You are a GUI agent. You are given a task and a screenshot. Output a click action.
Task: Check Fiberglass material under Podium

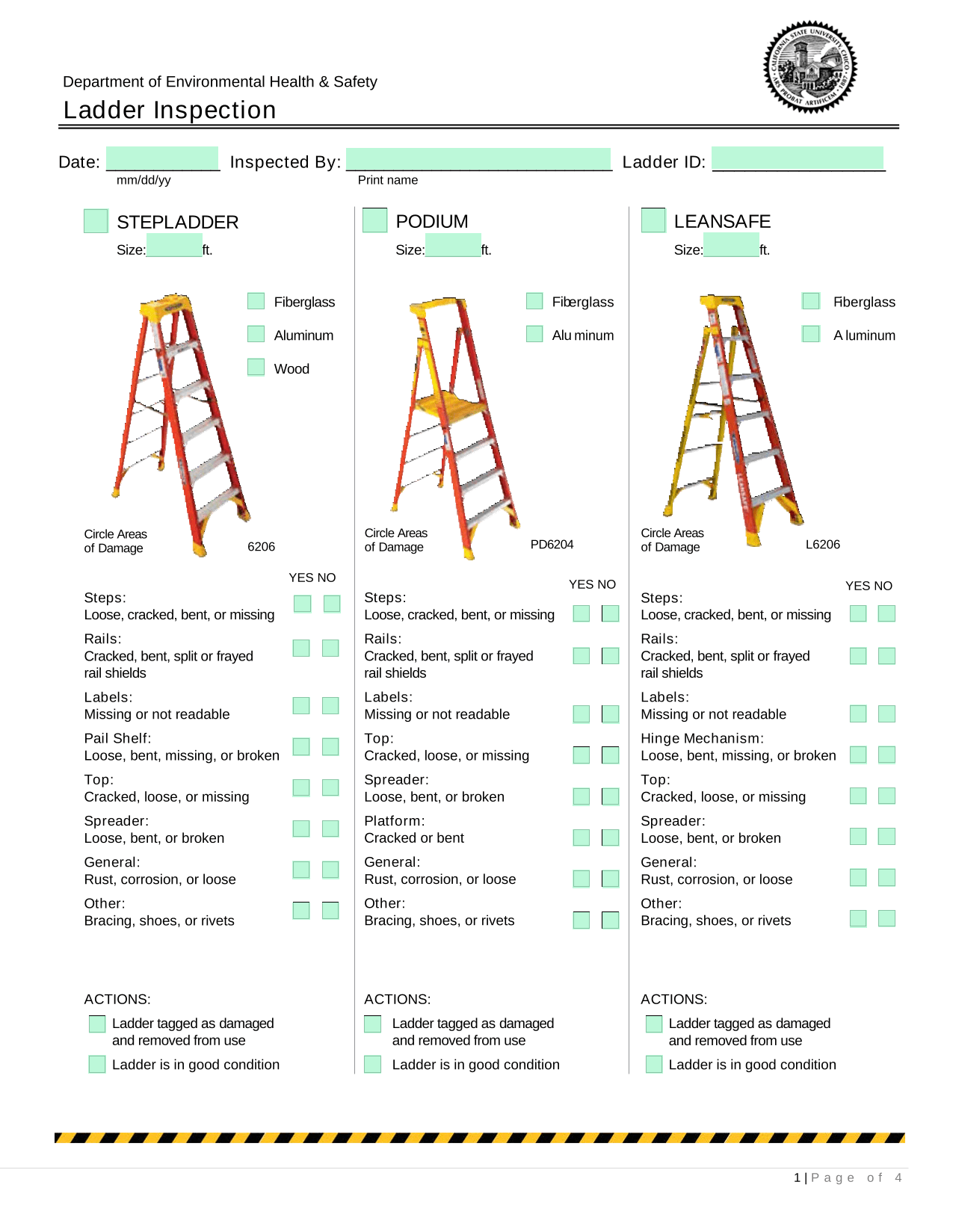[534, 301]
